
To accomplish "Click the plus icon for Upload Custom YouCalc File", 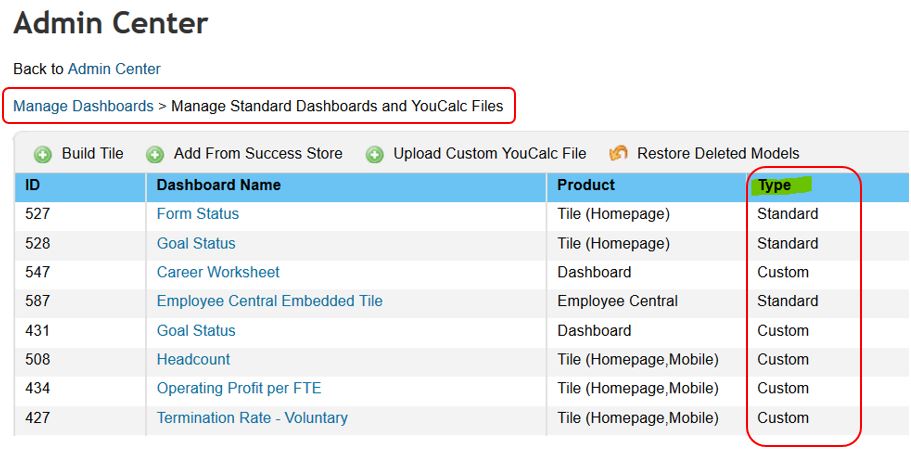I will click(x=374, y=154).
